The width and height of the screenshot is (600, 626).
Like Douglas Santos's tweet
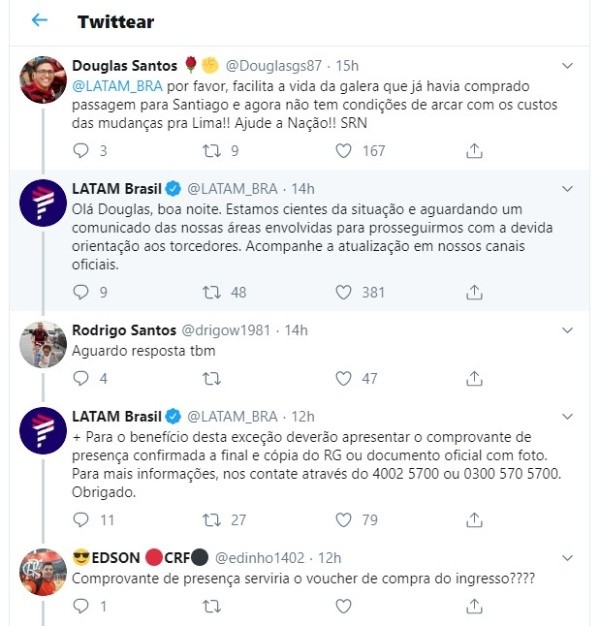tap(343, 151)
